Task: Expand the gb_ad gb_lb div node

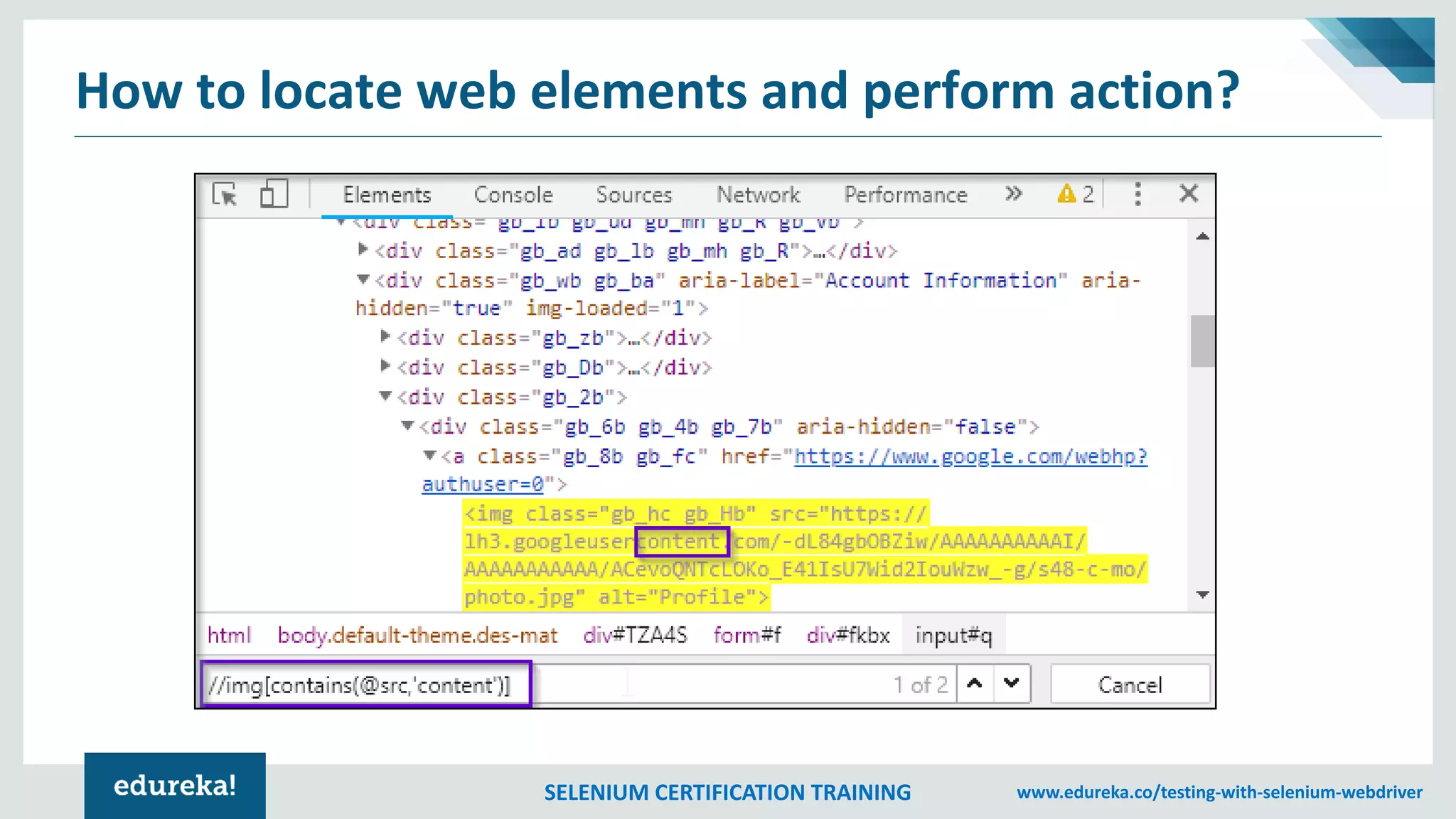Action: 363,250
